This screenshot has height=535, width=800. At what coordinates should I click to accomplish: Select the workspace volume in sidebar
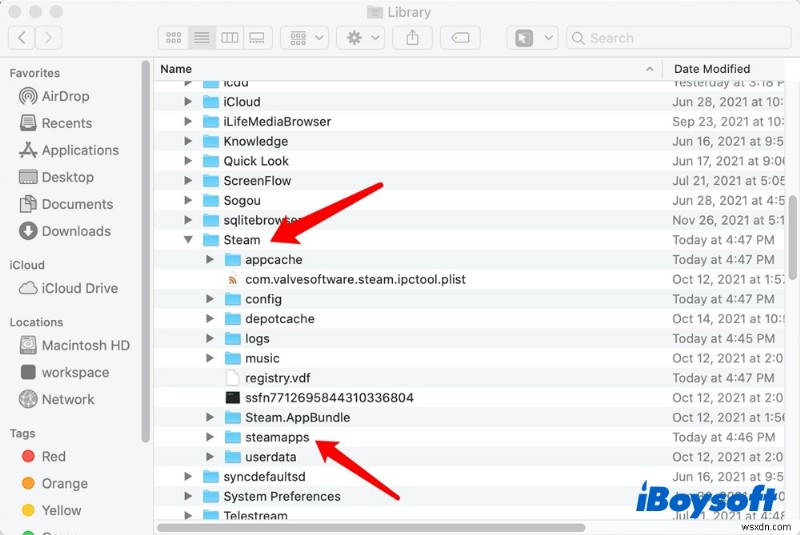[x=64, y=372]
